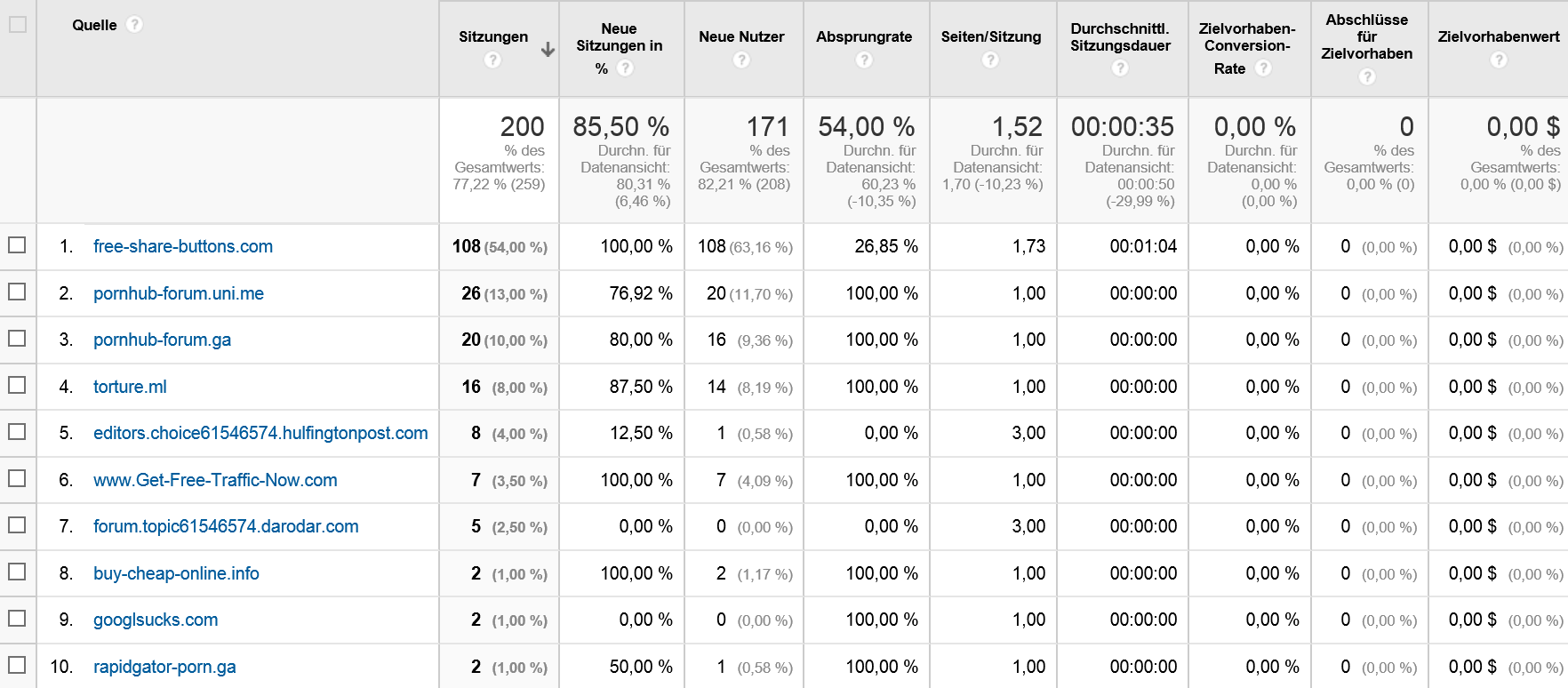Screen dimensions: 1568x688
Task: Select the torture.ml row checkbox
Action: tap(17, 386)
